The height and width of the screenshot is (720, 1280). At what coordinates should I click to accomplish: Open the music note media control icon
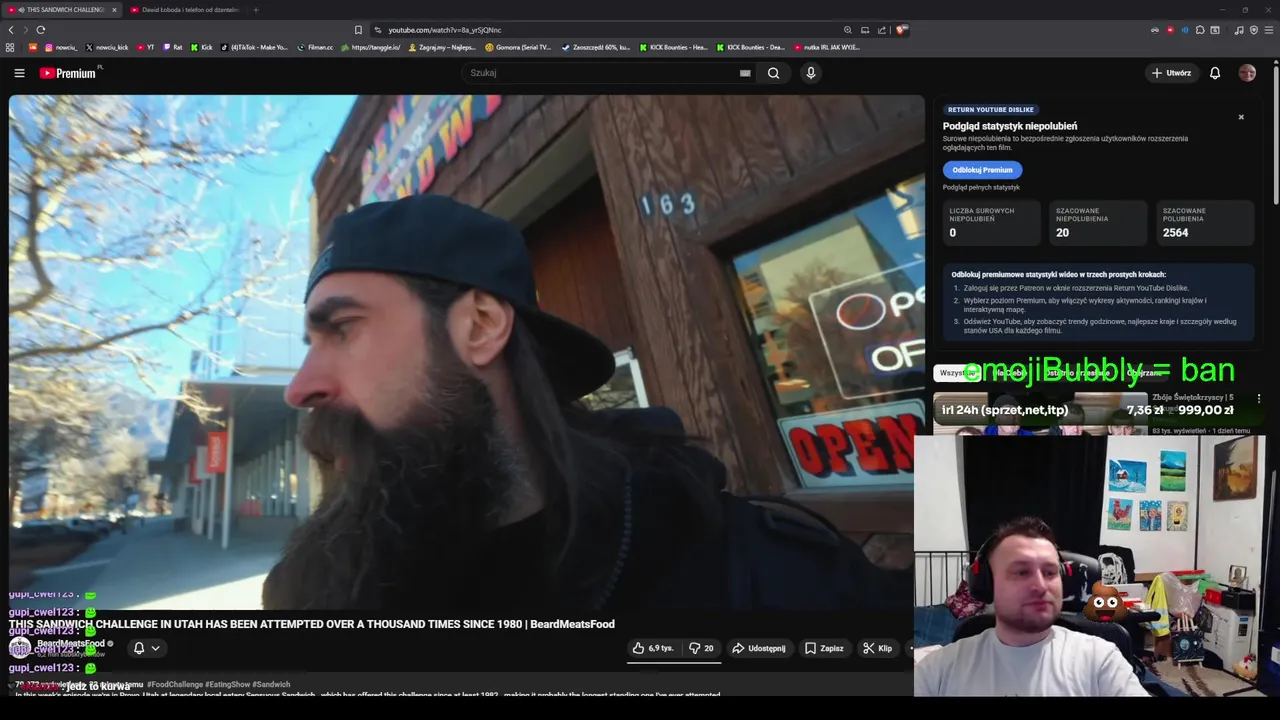1239,30
